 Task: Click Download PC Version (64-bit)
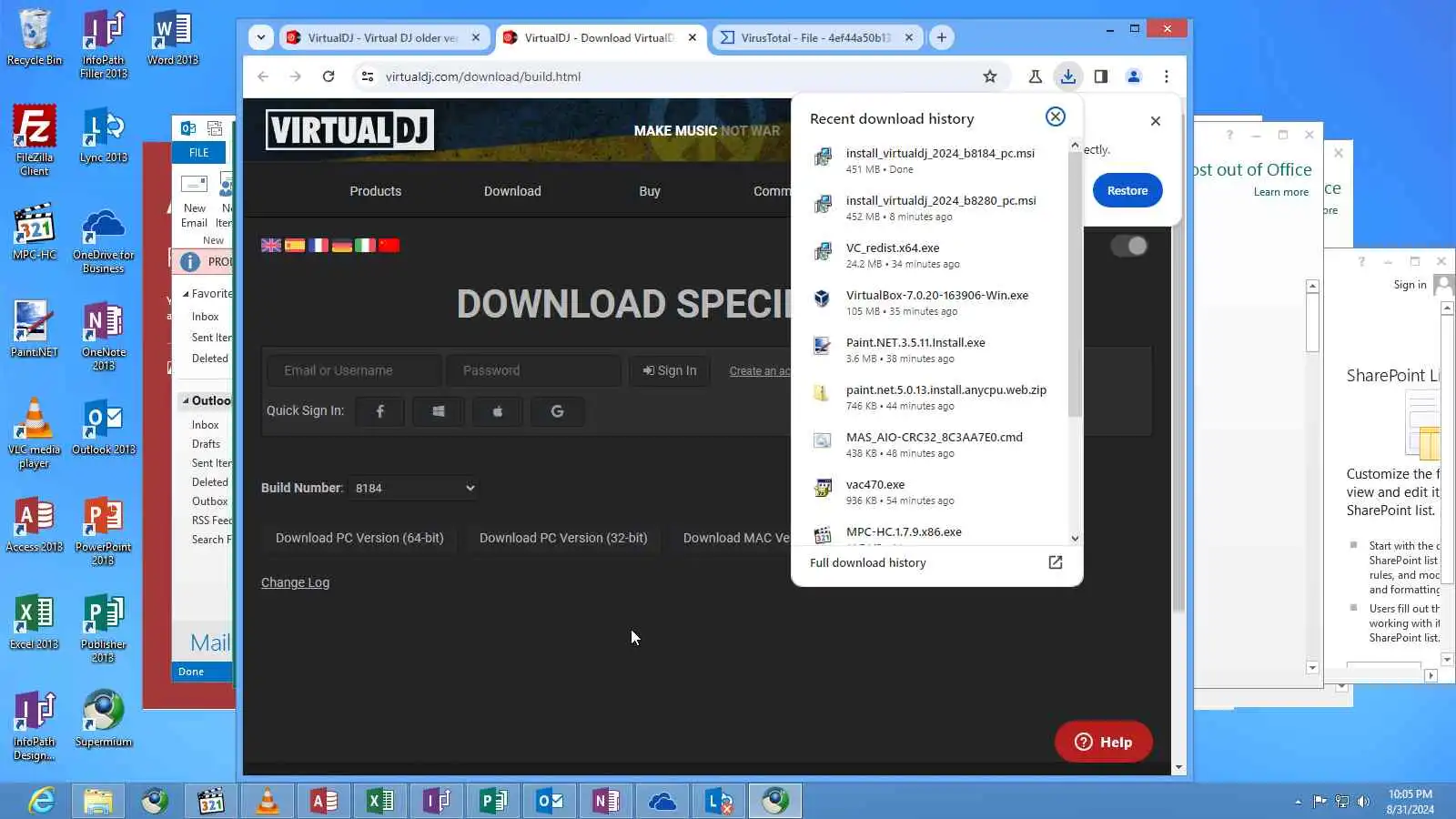[x=359, y=538]
